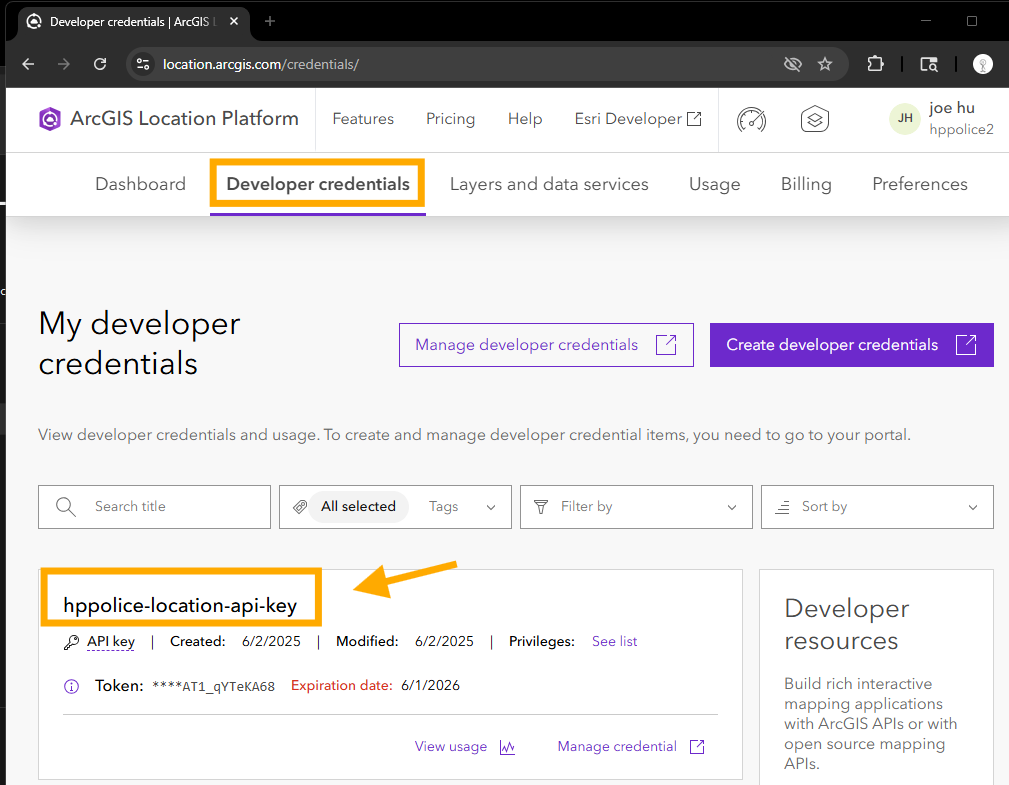Open the browser extensions puzzle icon
Image resolution: width=1009 pixels, height=785 pixels.
pyautogui.click(x=875, y=64)
